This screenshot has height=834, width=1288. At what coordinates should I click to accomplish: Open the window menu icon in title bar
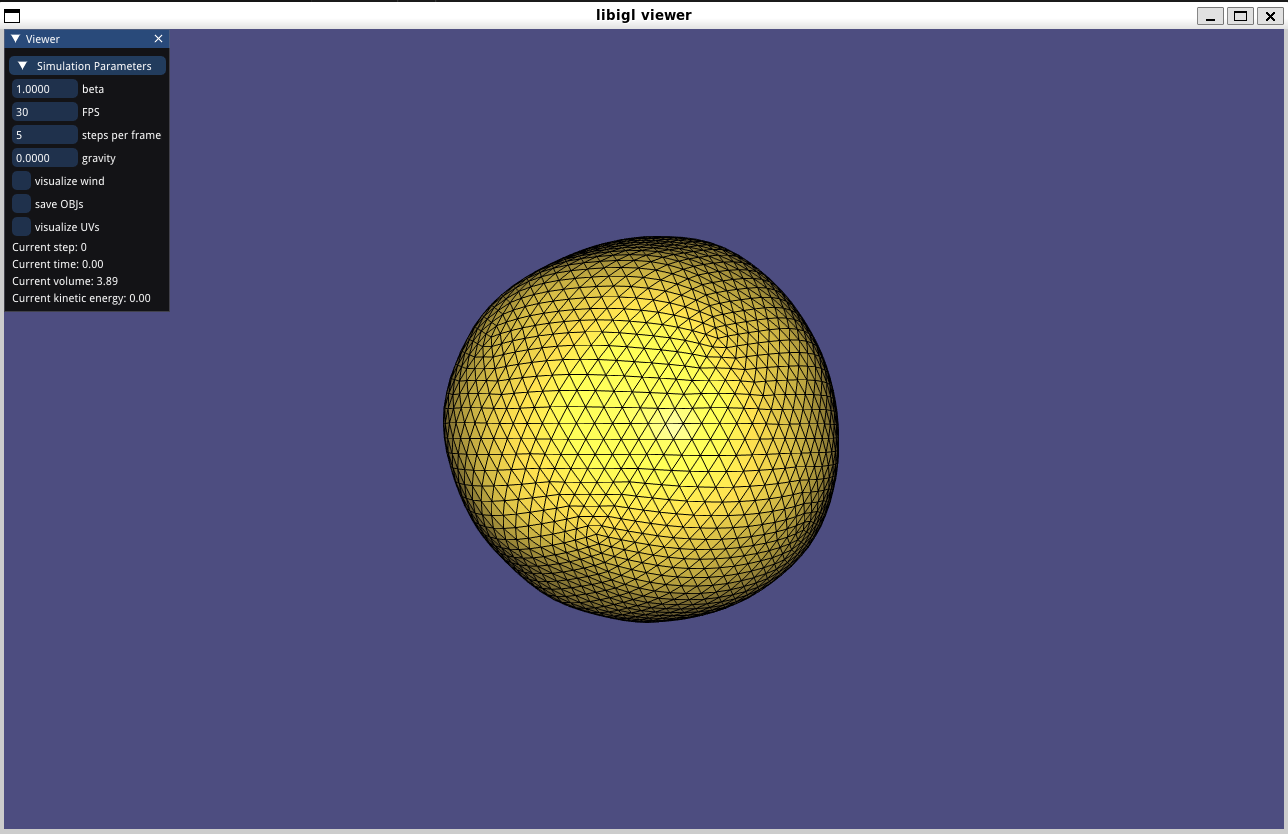[12, 15]
